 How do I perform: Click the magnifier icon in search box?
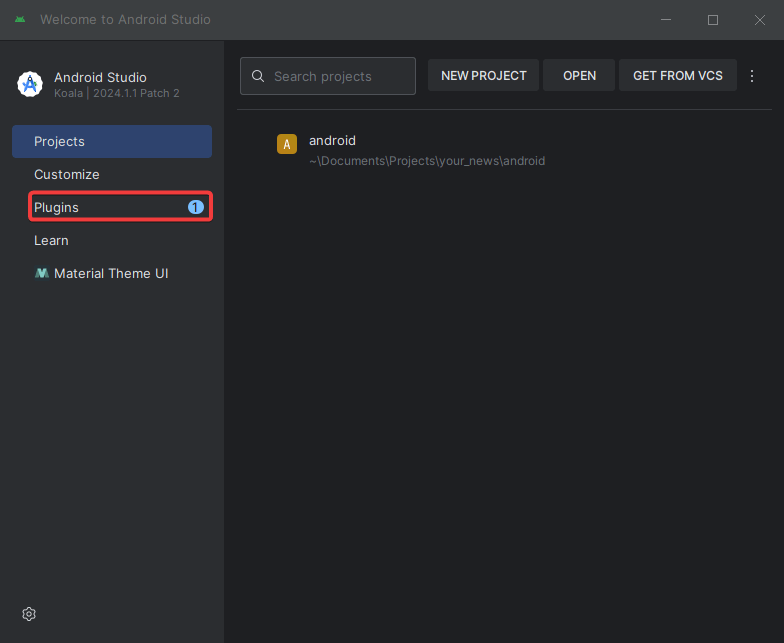coord(258,76)
